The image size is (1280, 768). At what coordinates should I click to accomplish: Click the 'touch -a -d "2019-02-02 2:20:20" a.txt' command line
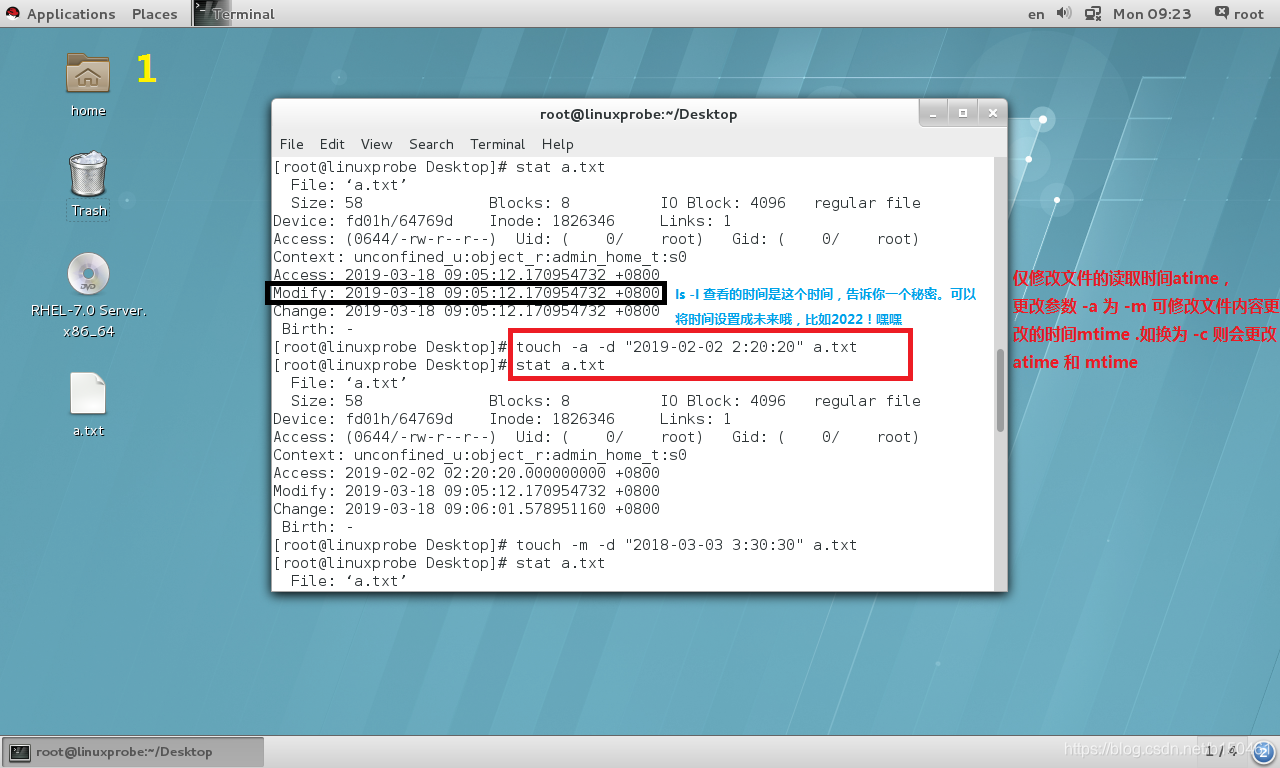point(686,347)
